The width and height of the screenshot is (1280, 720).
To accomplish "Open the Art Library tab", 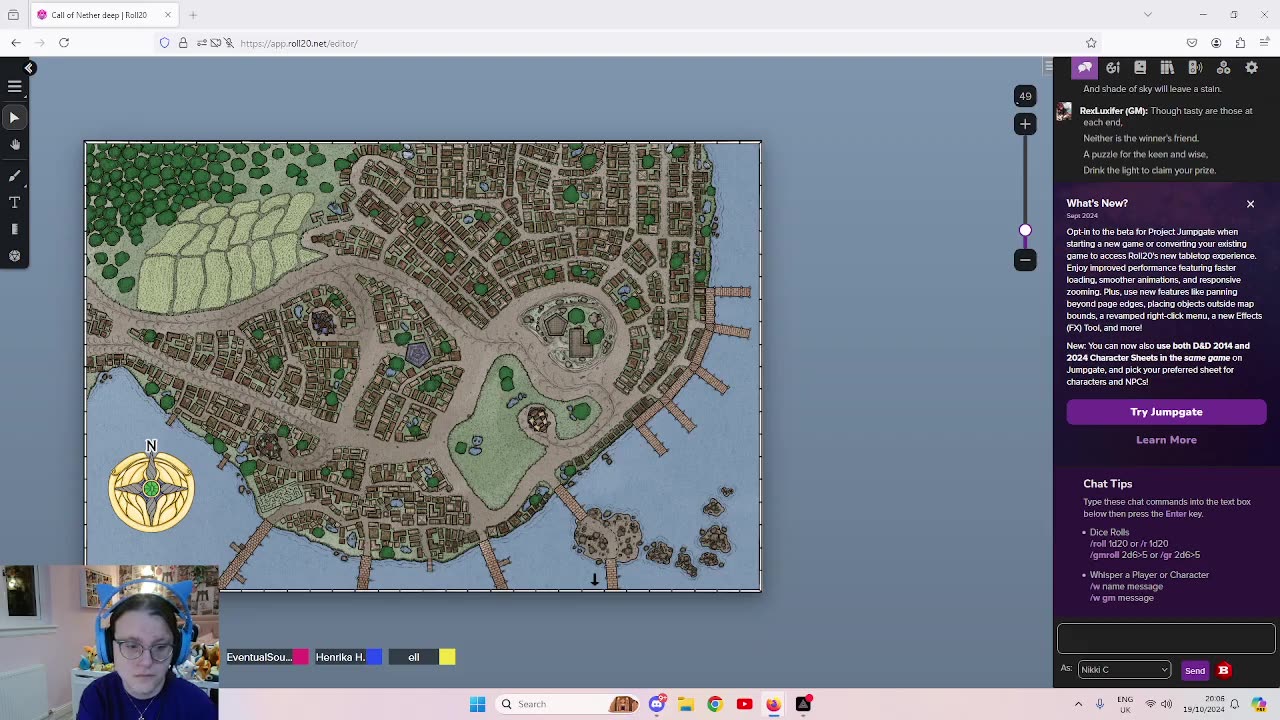I will tap(1113, 67).
